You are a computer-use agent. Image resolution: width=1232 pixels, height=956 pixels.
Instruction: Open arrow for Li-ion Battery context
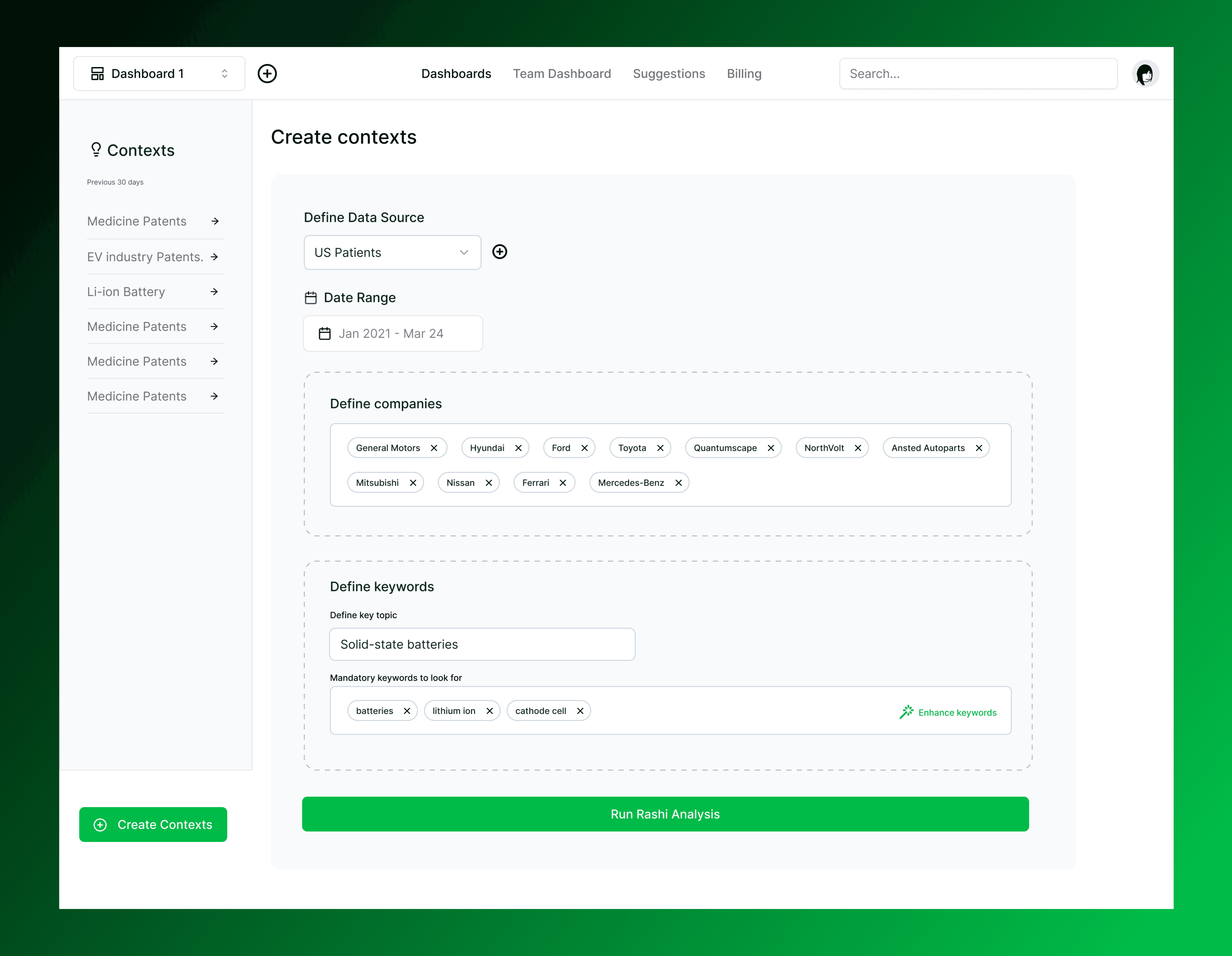pyautogui.click(x=214, y=292)
